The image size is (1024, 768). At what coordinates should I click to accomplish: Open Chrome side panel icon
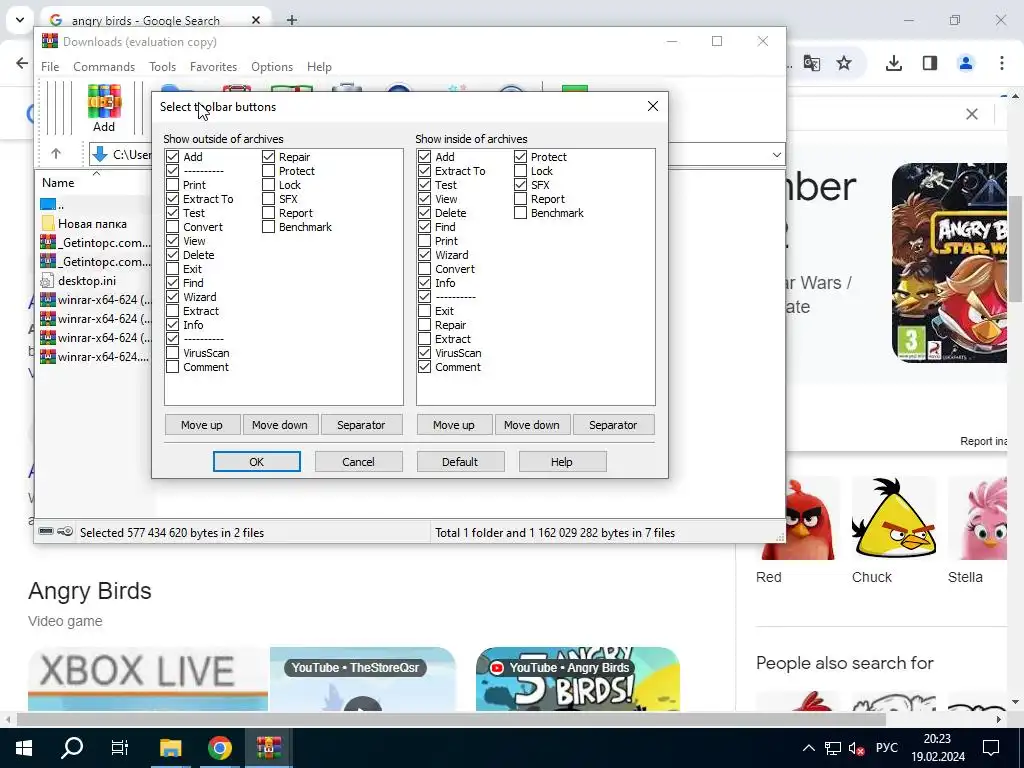point(929,63)
